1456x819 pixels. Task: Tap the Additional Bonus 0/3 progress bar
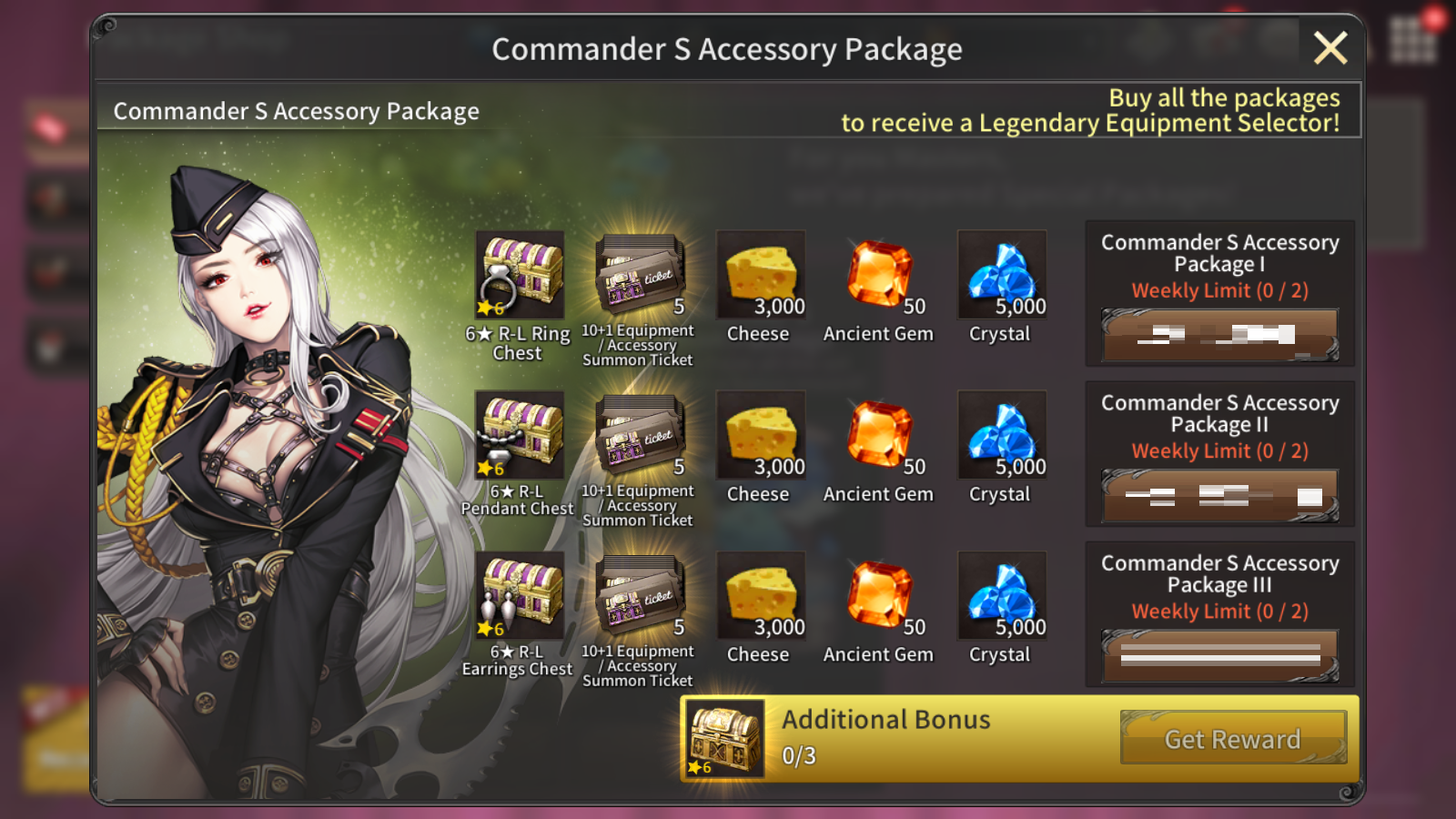[1019, 739]
